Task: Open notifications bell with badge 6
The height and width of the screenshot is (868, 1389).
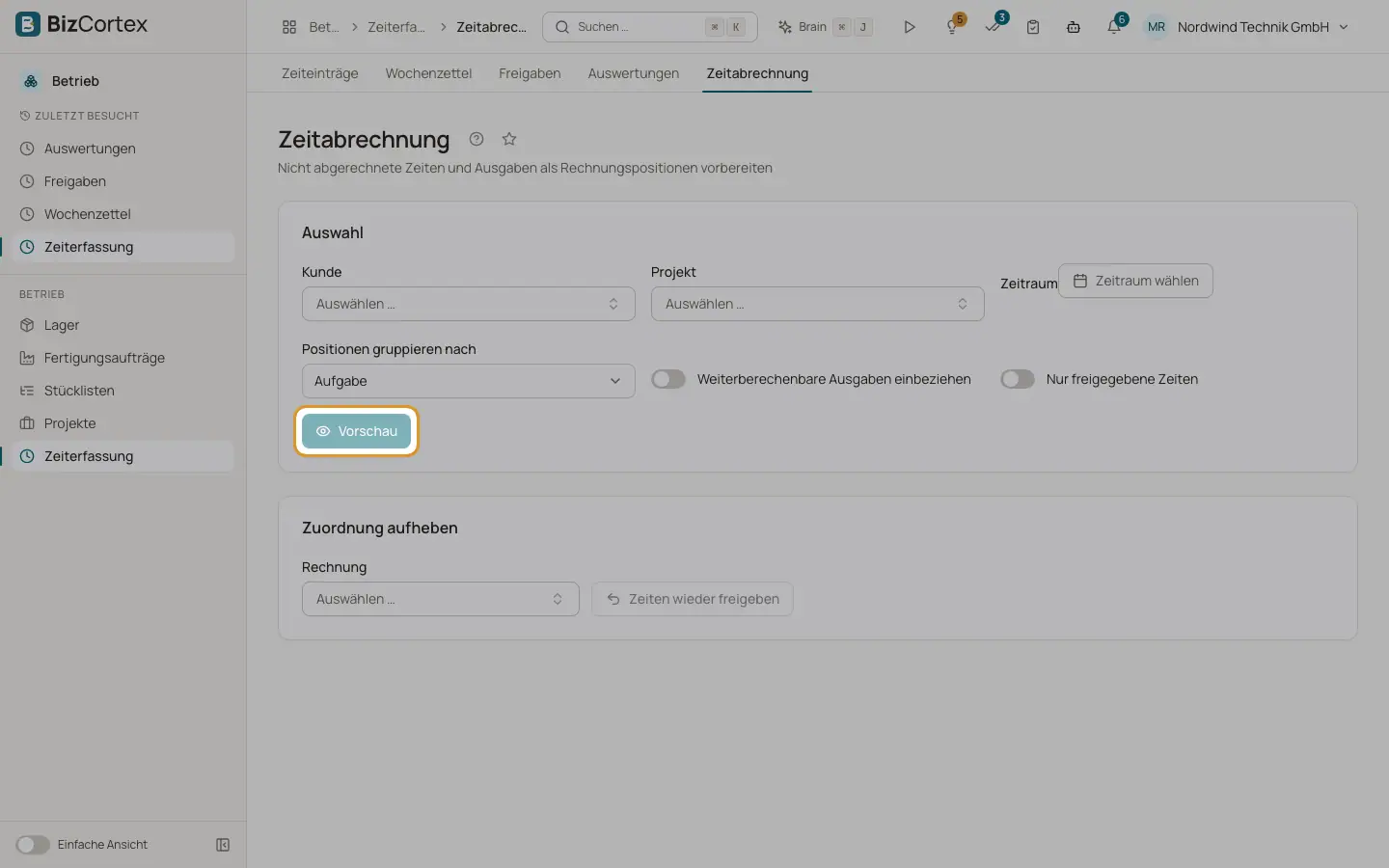Action: click(1114, 27)
